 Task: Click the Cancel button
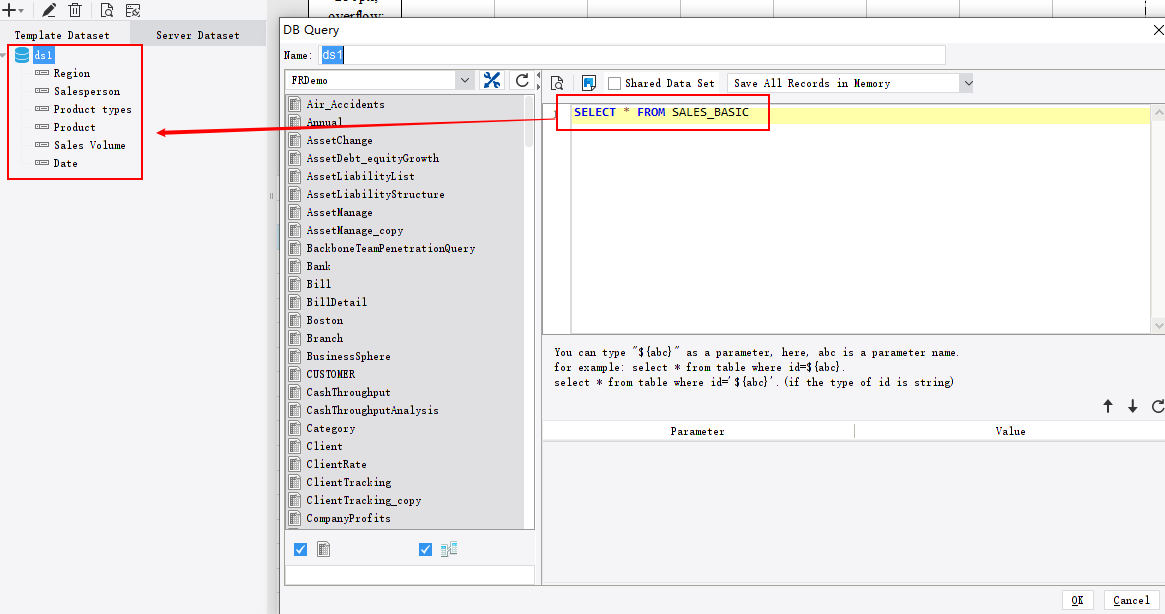point(1131,601)
